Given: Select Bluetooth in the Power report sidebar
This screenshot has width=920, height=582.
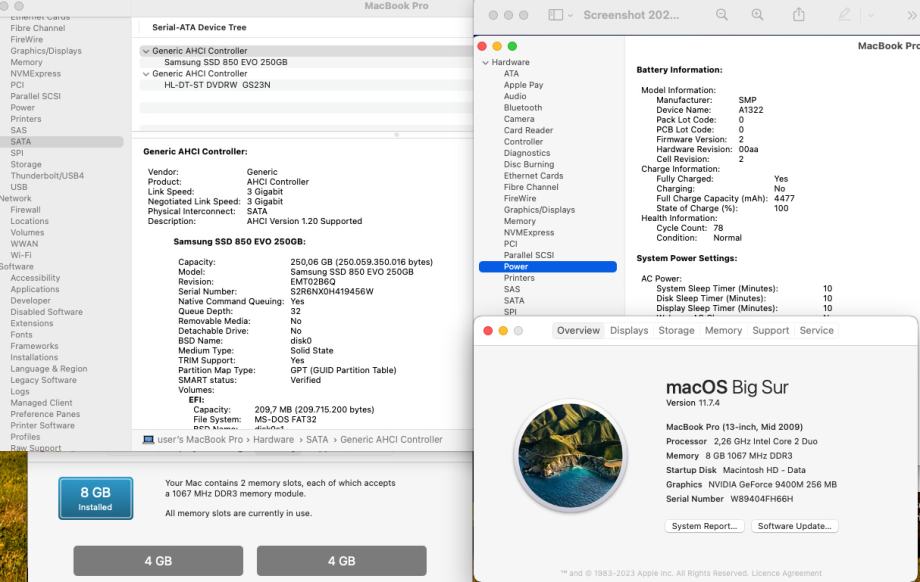Looking at the screenshot, I should (x=523, y=108).
